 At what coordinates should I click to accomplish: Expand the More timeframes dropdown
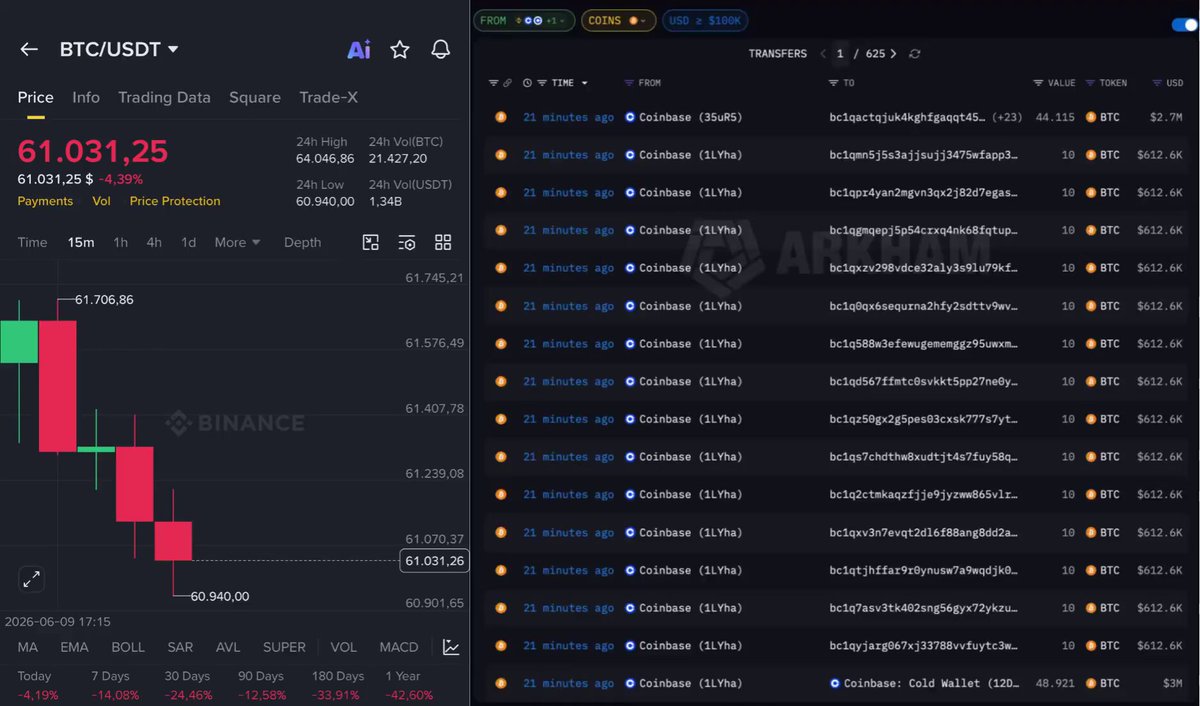(x=237, y=242)
